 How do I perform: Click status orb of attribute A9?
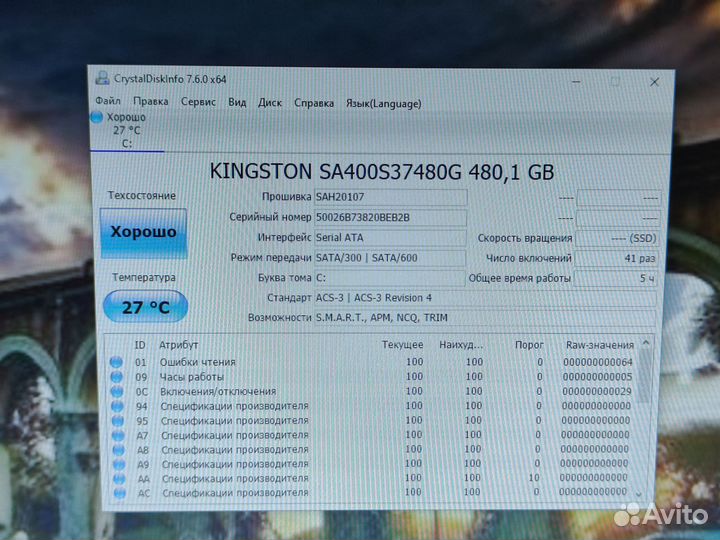click(119, 464)
